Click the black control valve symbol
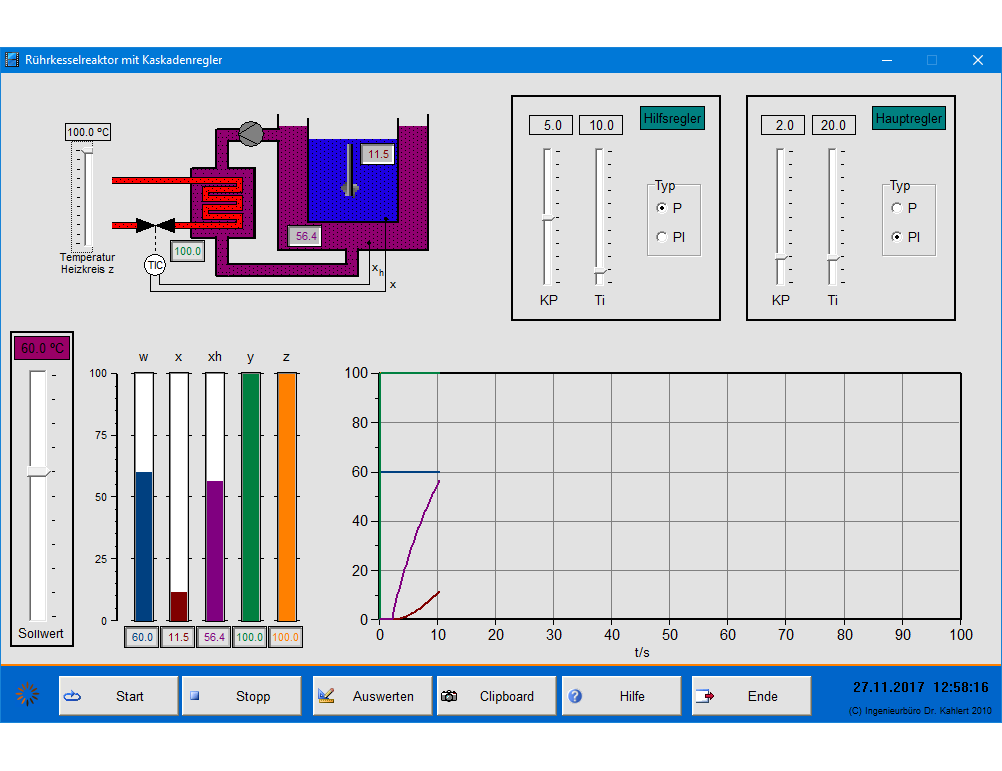Image resolution: width=1002 pixels, height=771 pixels. [155, 226]
